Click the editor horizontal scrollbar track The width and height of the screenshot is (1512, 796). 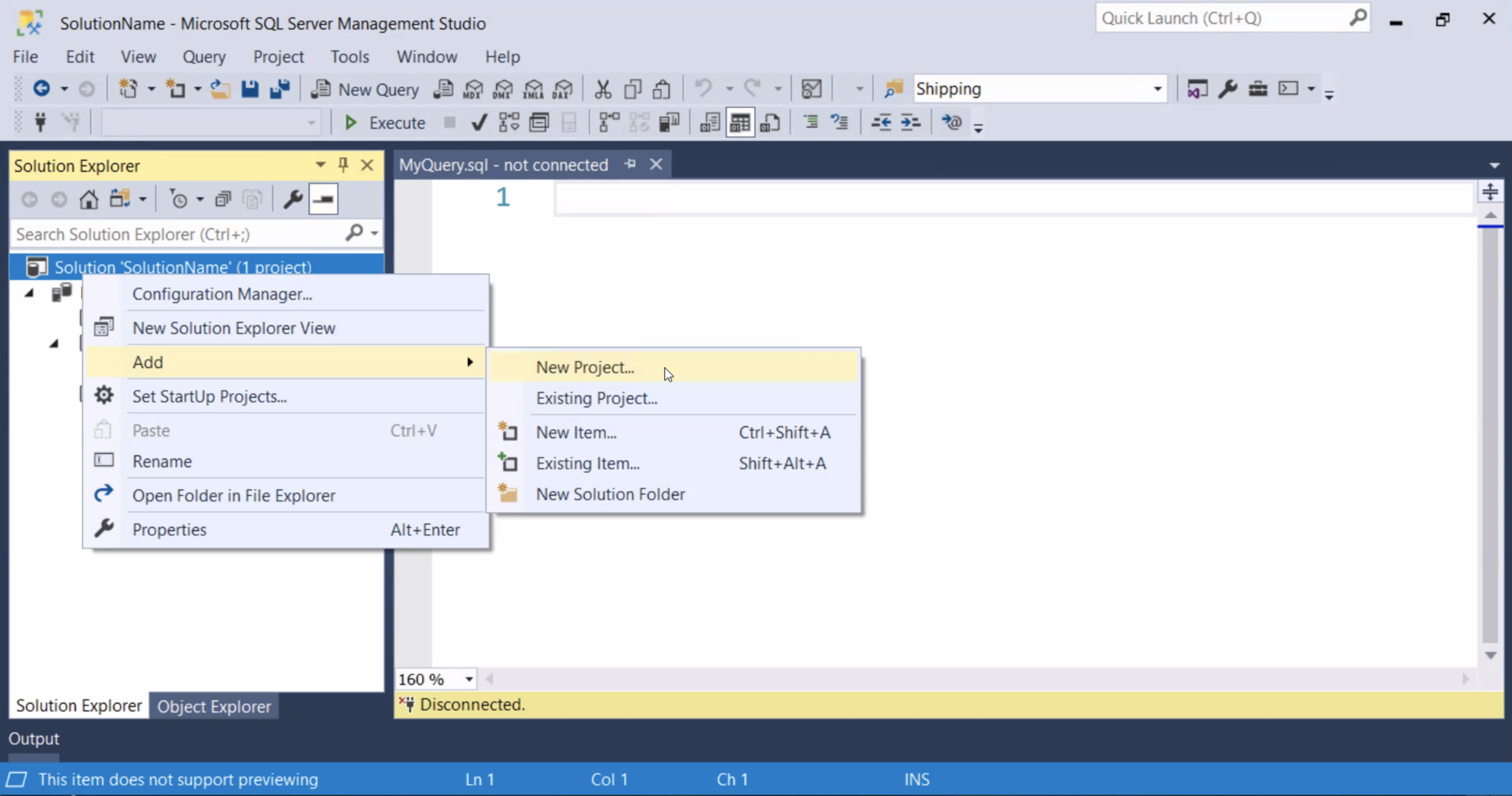pos(978,679)
